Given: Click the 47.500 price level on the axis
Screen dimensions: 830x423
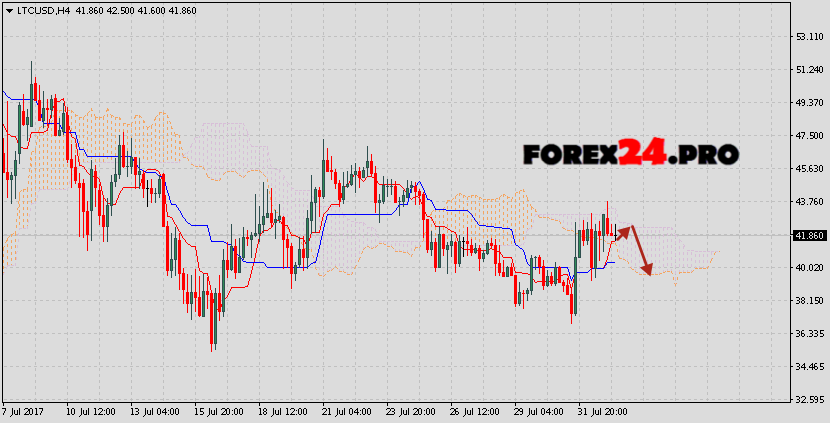Looking at the screenshot, I should click(809, 135).
